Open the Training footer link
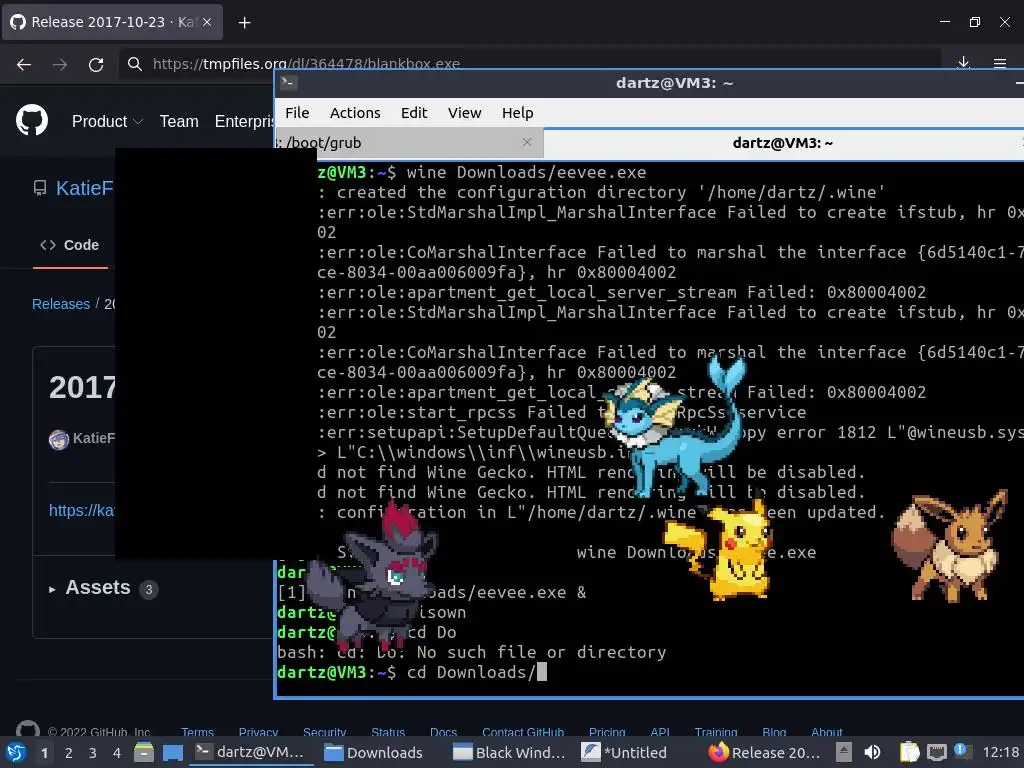1024x768 pixels. (x=716, y=732)
